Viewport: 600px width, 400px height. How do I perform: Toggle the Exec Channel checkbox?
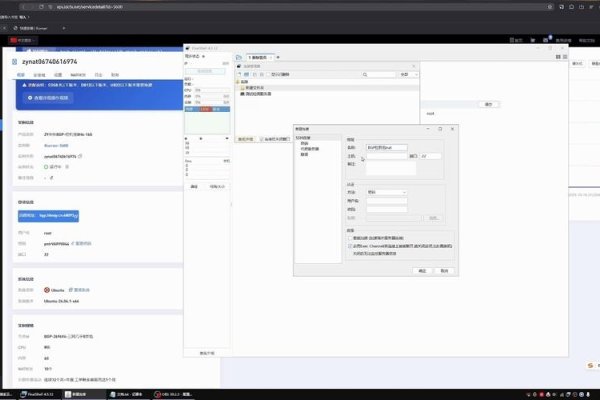pos(349,245)
